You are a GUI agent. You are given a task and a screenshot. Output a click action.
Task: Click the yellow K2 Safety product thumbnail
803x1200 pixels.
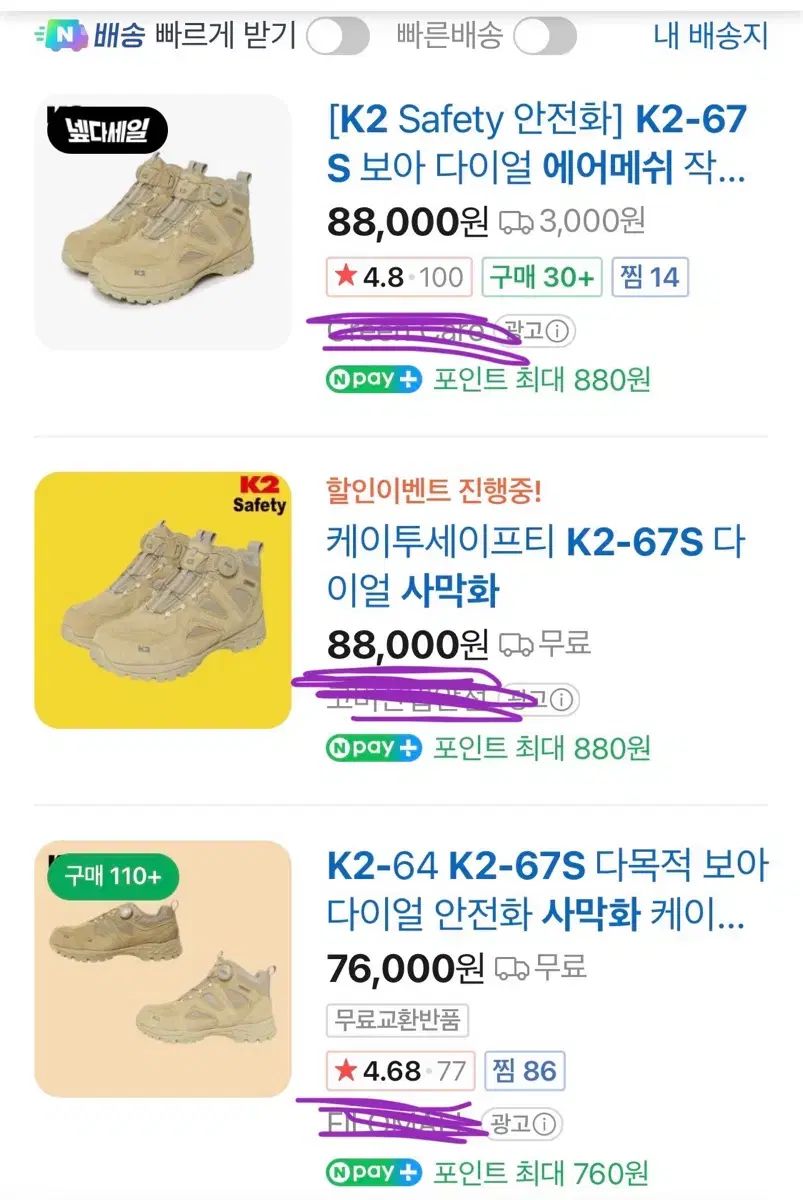163,600
